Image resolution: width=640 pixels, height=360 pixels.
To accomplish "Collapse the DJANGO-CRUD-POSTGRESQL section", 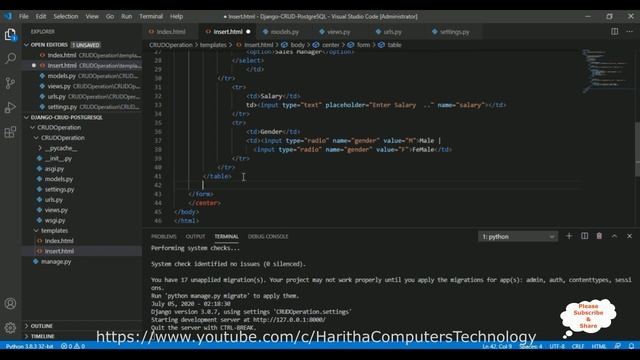I will (x=27, y=117).
